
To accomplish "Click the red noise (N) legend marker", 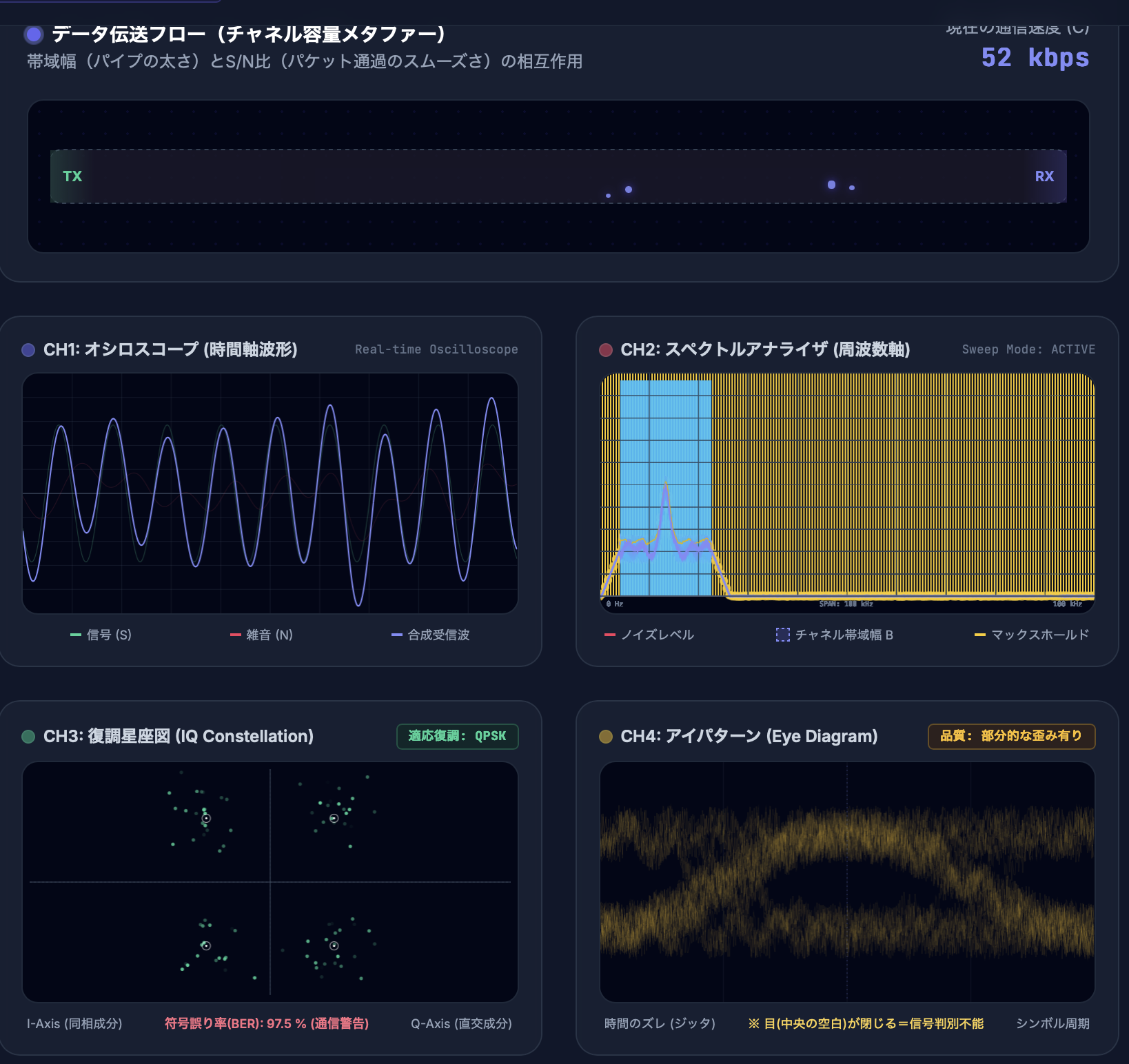I will pyautogui.click(x=236, y=635).
